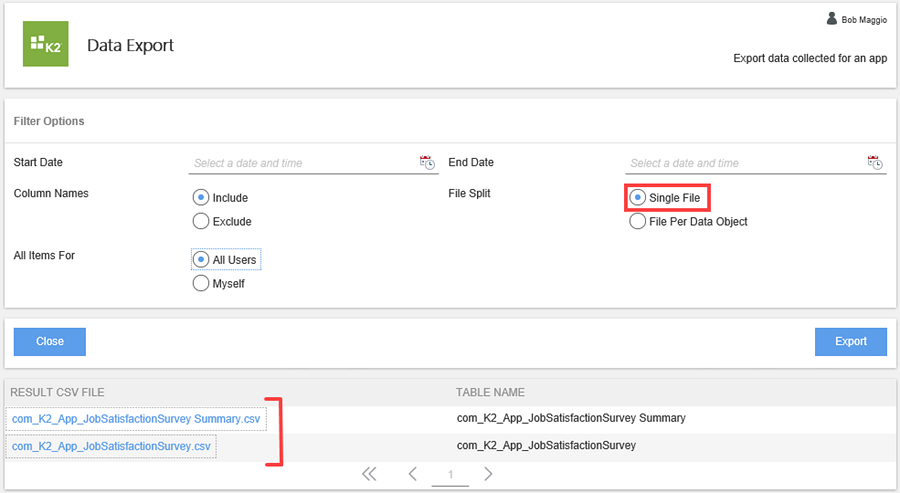
Task: Open the com_K2_App_JobSatisfactionSurvey.csv link
Action: [111, 446]
